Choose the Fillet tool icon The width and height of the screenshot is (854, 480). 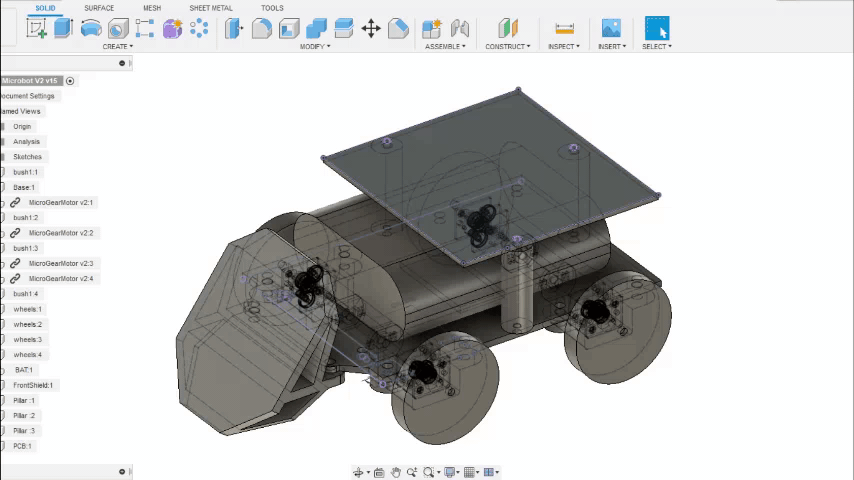click(x=262, y=28)
